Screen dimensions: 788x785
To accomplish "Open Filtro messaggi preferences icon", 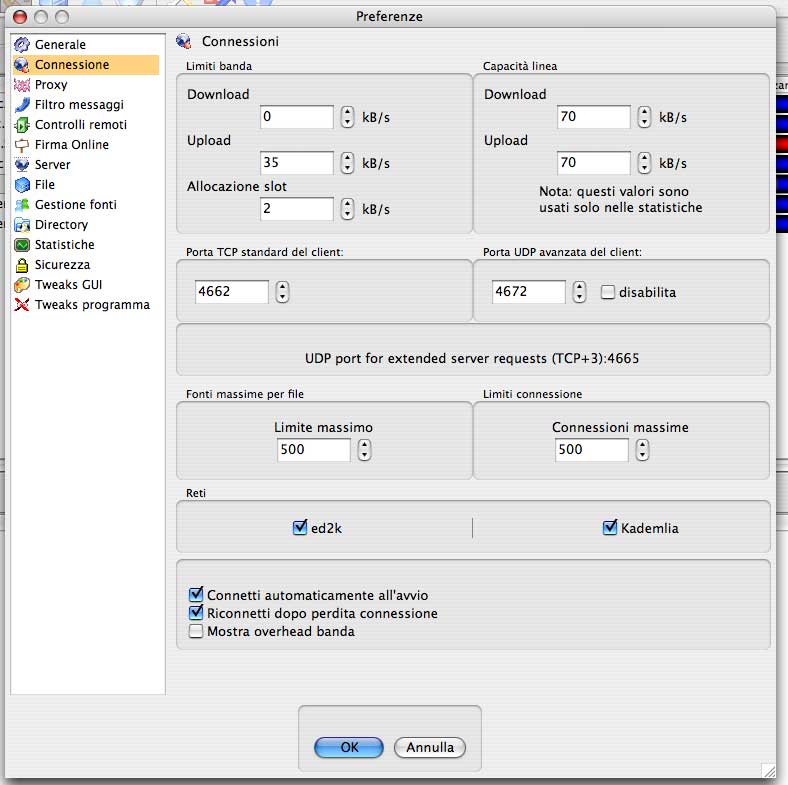I will click(x=22, y=105).
